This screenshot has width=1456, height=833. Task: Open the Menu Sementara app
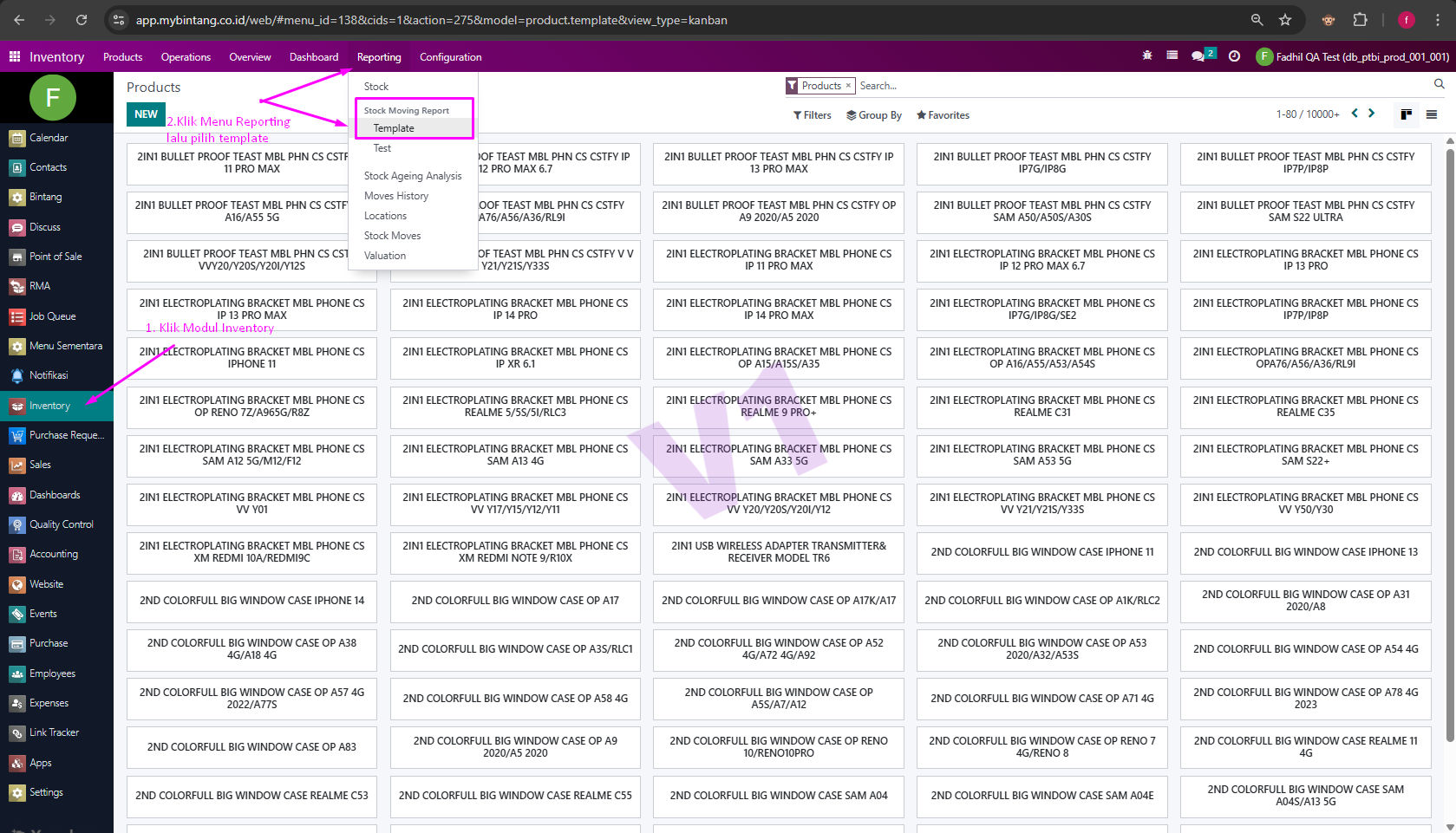tap(56, 346)
